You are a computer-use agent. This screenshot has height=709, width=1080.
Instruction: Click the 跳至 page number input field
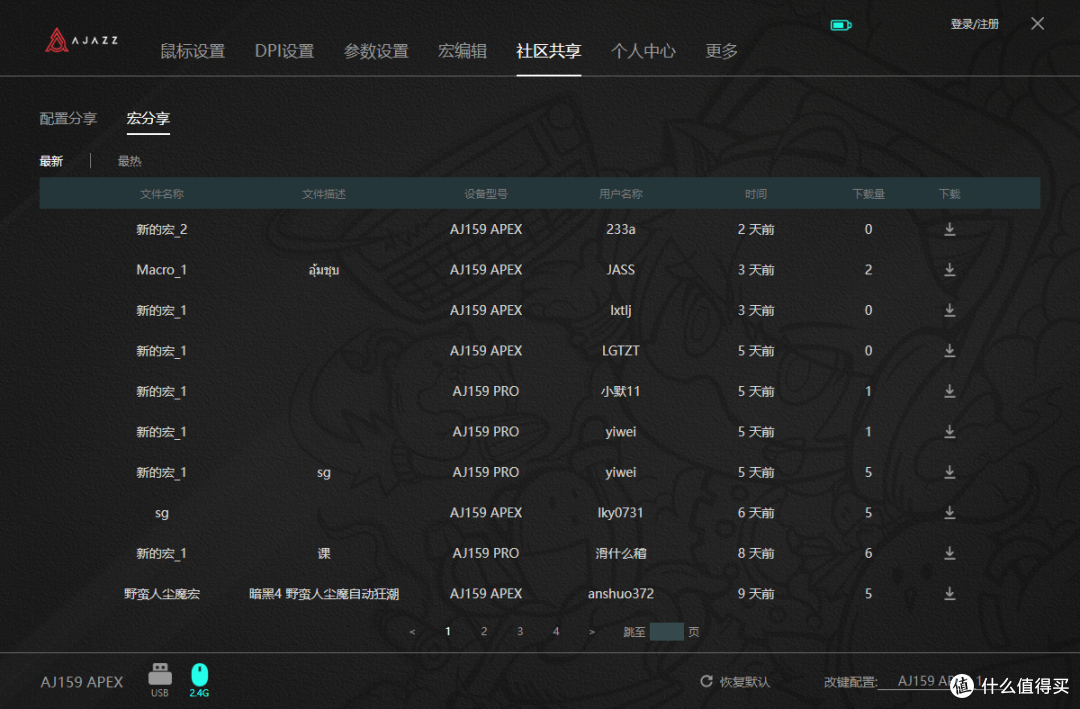coord(666,632)
